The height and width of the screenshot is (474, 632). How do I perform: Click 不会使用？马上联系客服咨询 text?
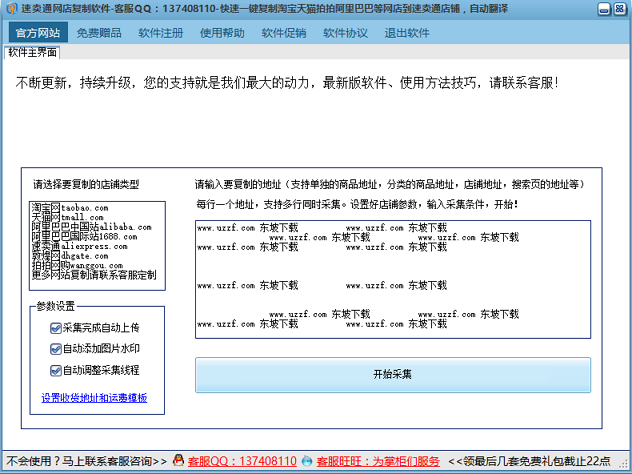86,461
